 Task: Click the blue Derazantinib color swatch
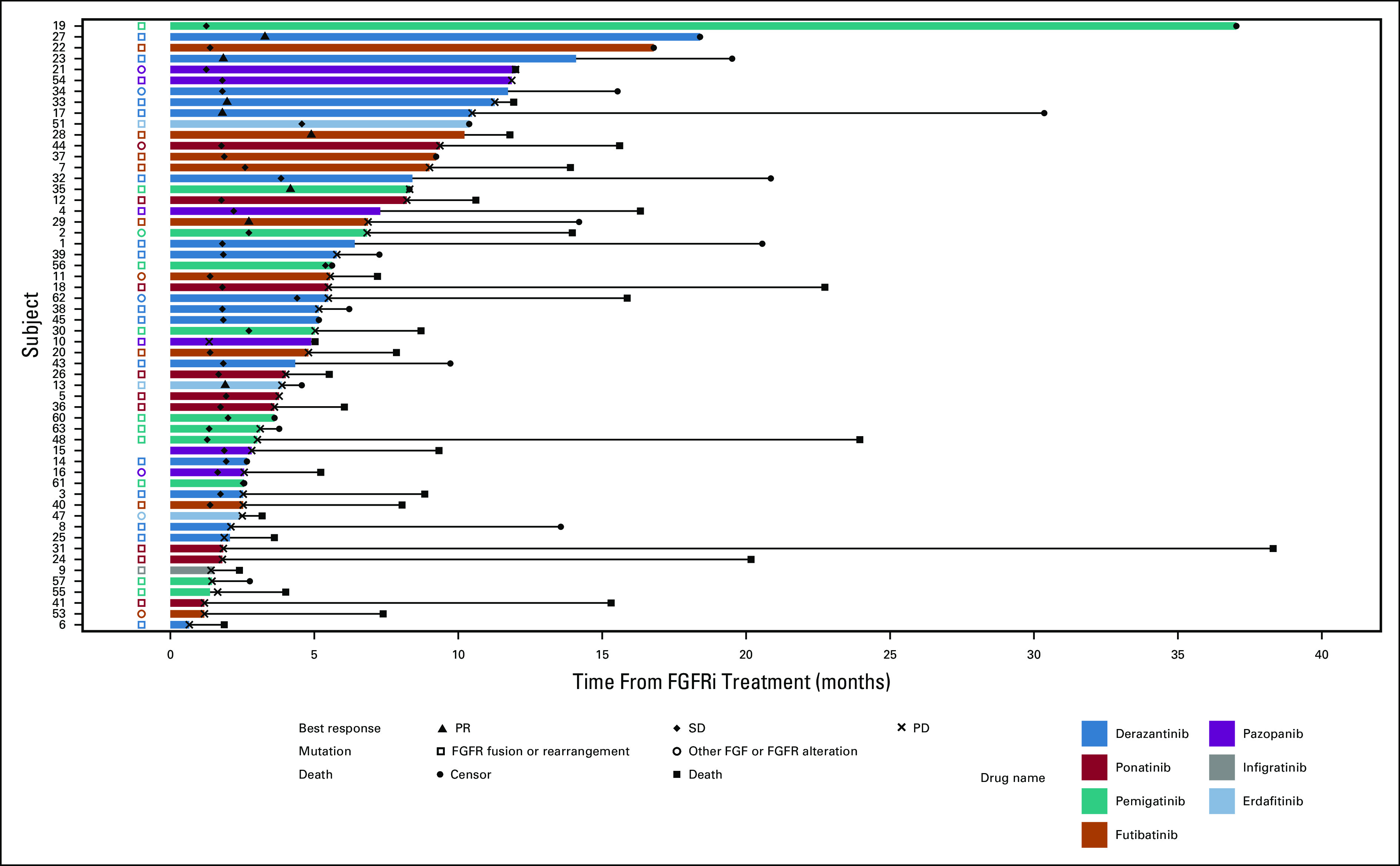coord(1094,734)
